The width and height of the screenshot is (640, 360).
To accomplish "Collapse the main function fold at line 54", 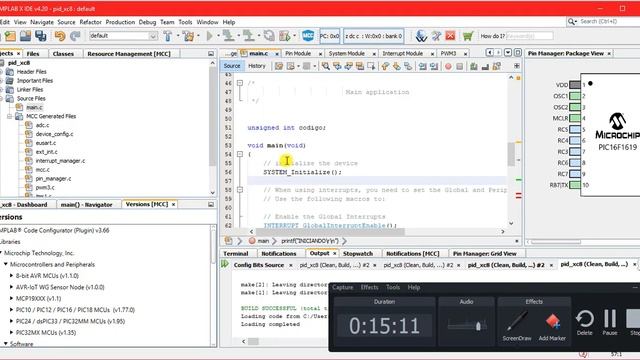I will [240, 154].
